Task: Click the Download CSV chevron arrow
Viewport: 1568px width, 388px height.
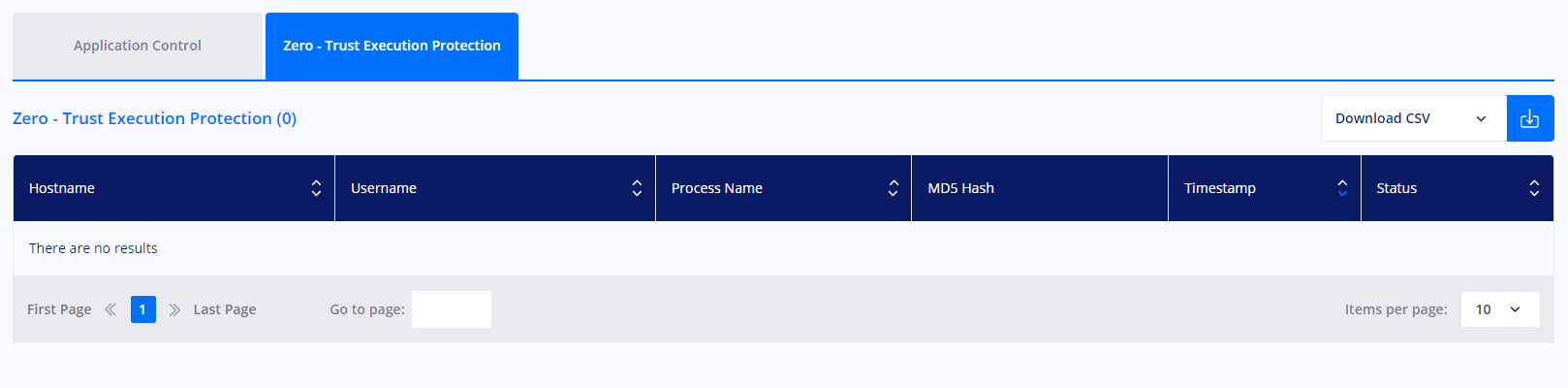Action: click(x=1481, y=118)
